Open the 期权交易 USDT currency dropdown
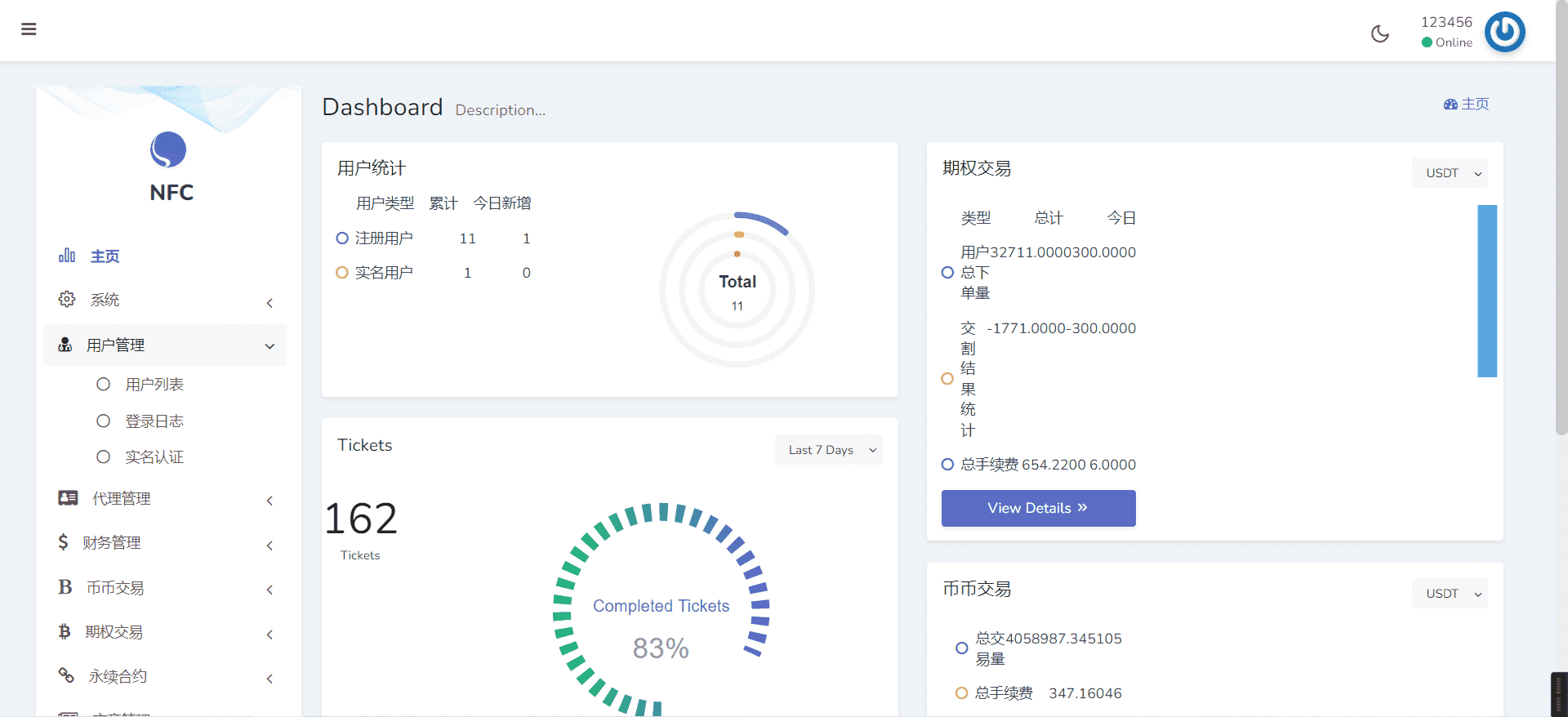The height and width of the screenshot is (717, 1568). (x=1450, y=173)
